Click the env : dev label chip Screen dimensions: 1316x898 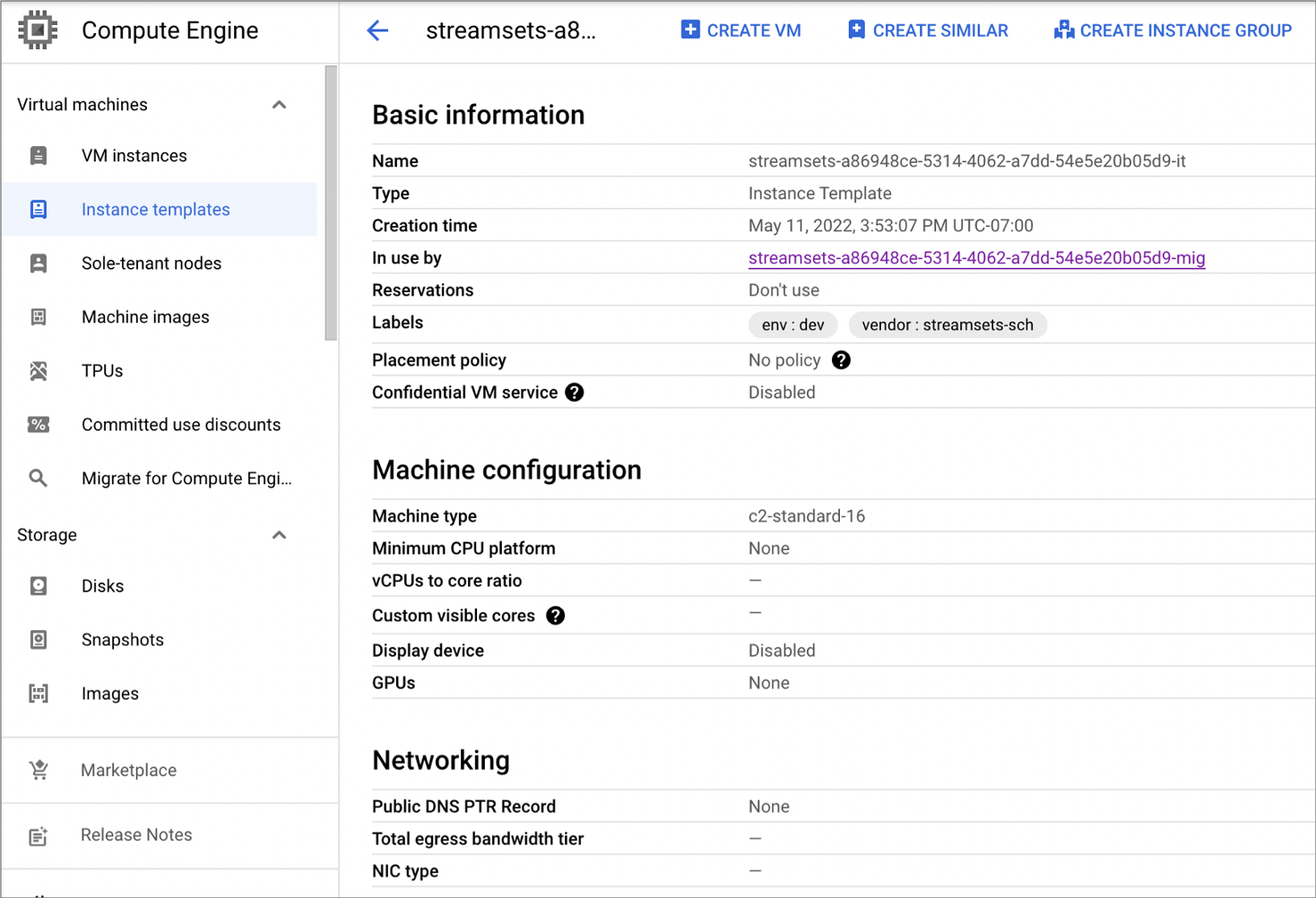pos(792,325)
